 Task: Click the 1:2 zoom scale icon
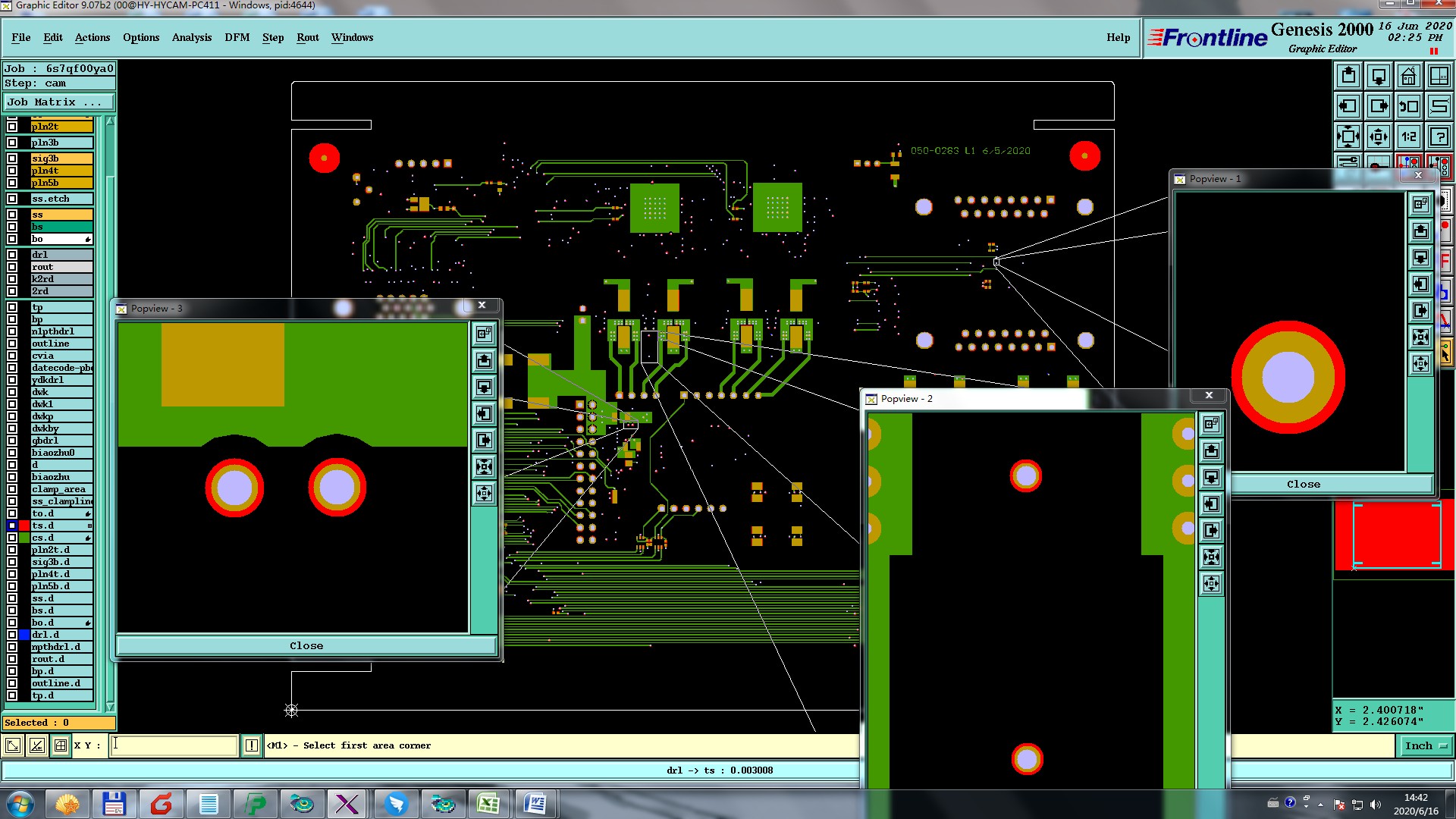pyautogui.click(x=1408, y=137)
